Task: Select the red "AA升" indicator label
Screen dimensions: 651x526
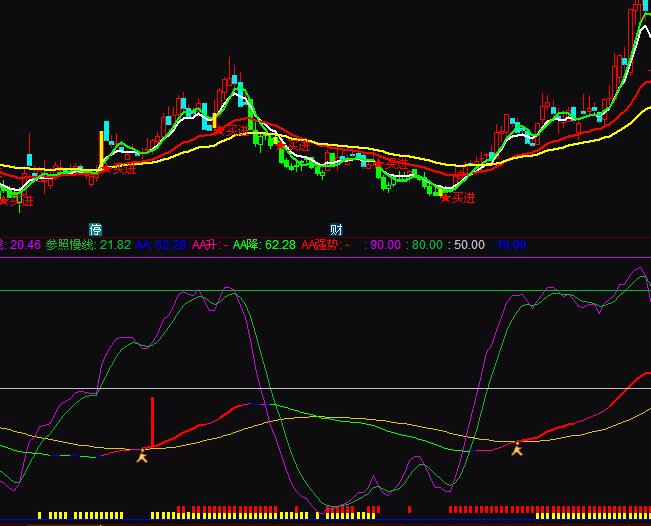Action: [210, 244]
